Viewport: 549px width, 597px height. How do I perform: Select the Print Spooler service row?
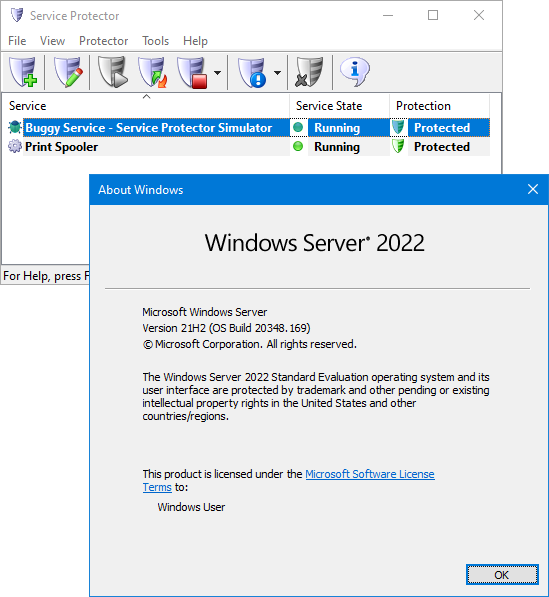(x=248, y=147)
